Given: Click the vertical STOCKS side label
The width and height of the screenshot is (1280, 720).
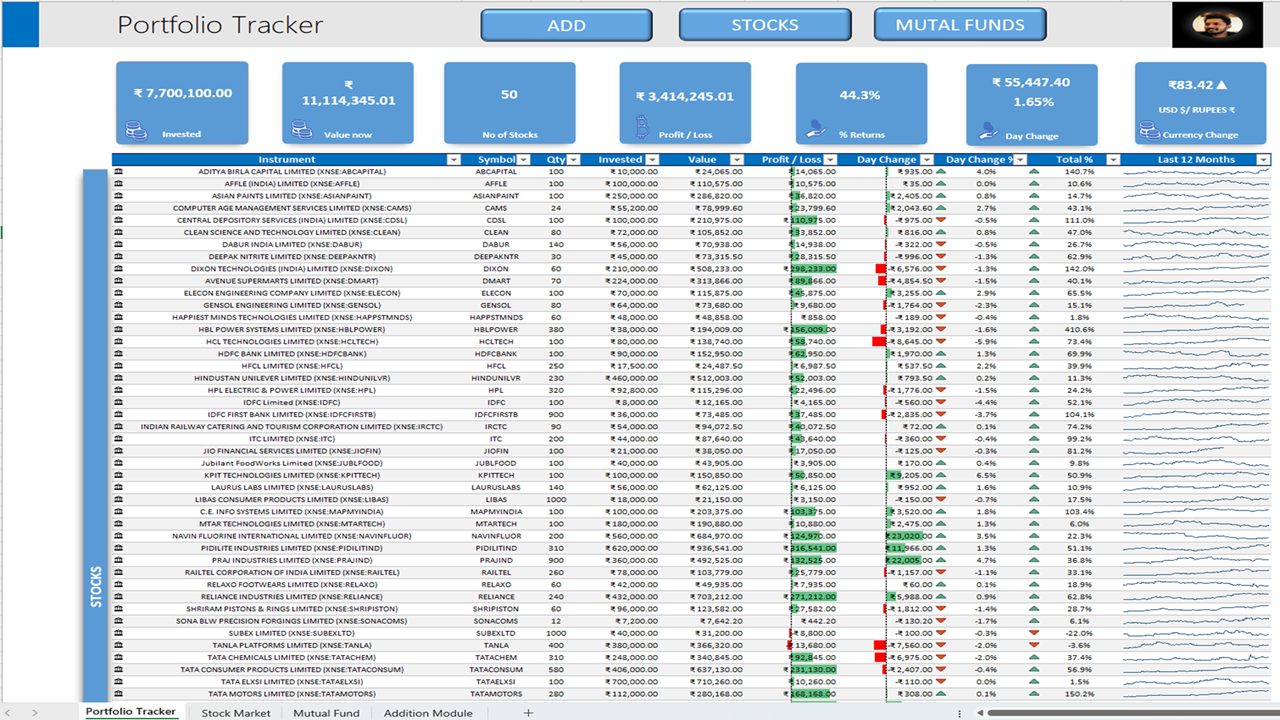Looking at the screenshot, I should (x=96, y=588).
